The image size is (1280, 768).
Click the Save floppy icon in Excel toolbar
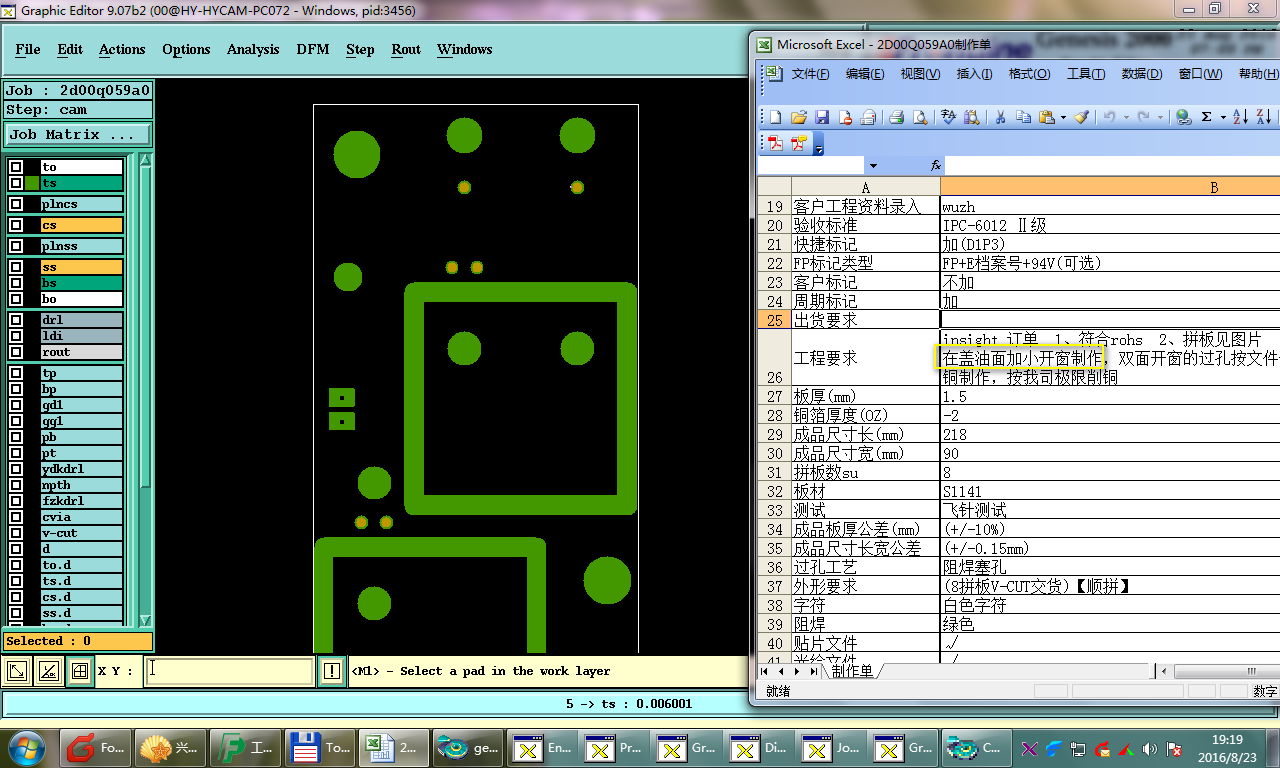tap(822, 117)
